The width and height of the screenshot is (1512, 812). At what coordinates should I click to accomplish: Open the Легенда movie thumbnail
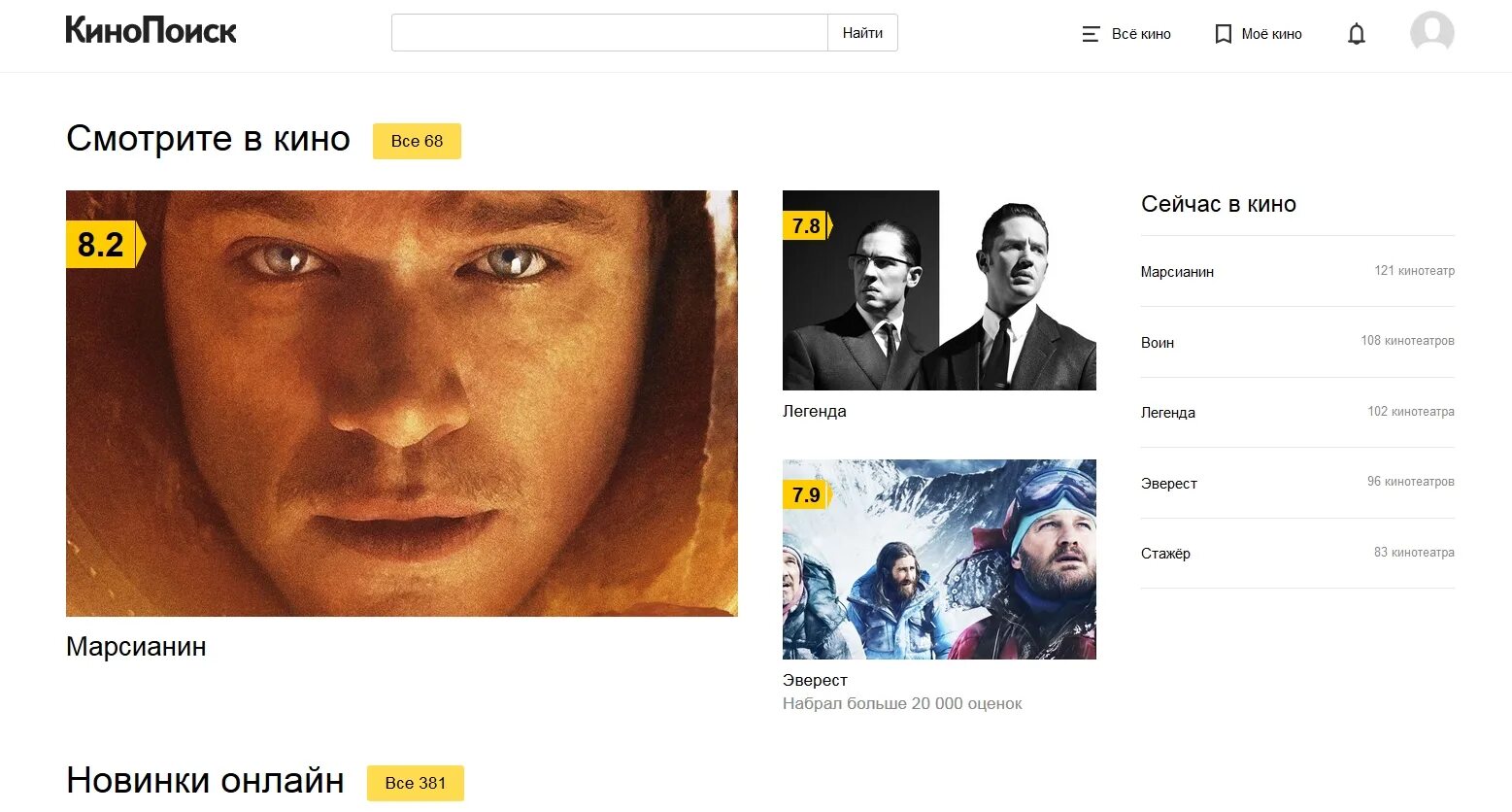pyautogui.click(x=939, y=290)
